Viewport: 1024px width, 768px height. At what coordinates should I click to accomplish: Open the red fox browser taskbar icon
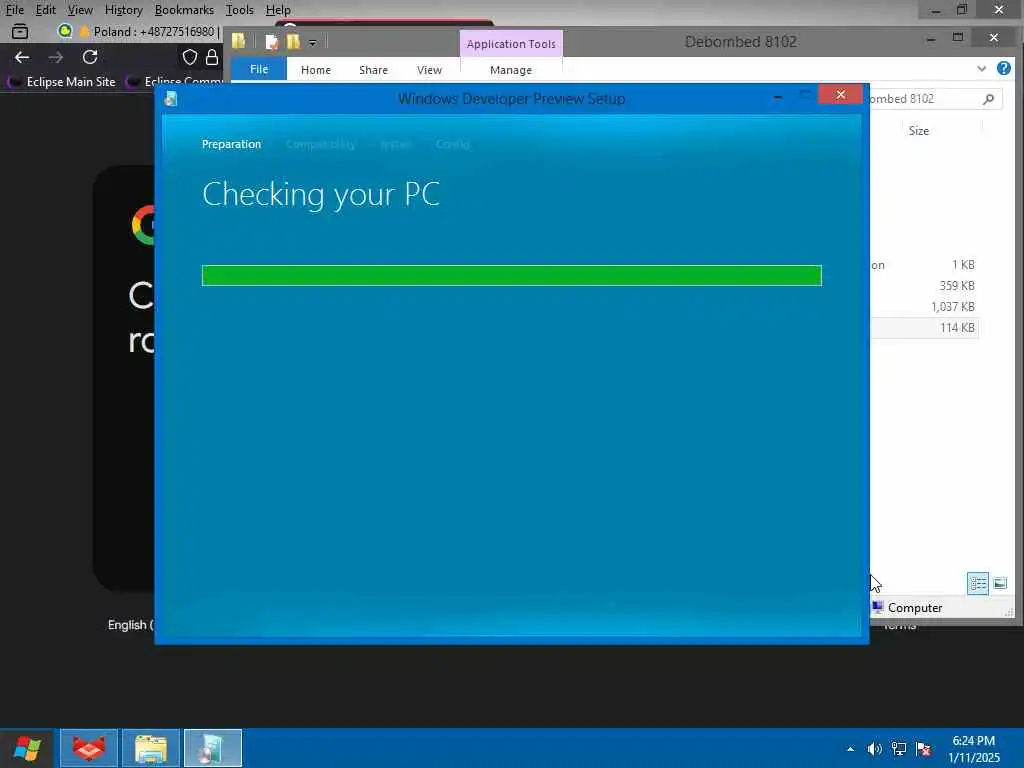pos(89,748)
